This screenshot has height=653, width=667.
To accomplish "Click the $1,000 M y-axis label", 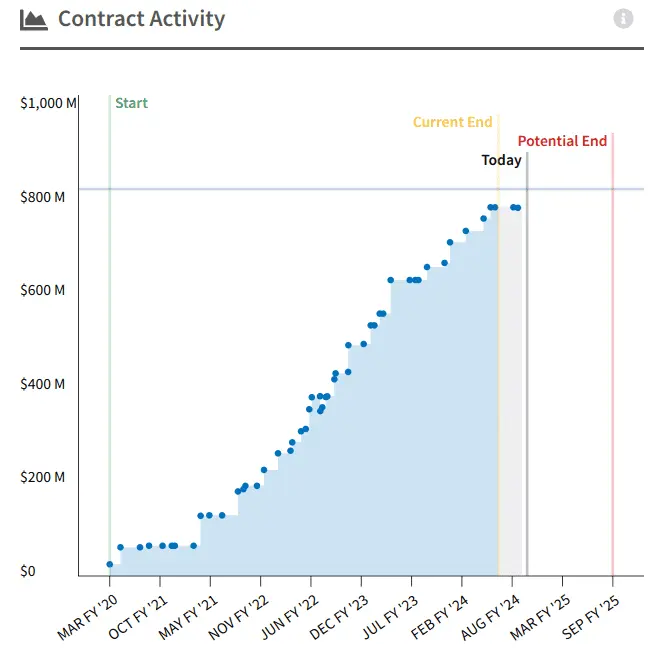I will pos(48,103).
